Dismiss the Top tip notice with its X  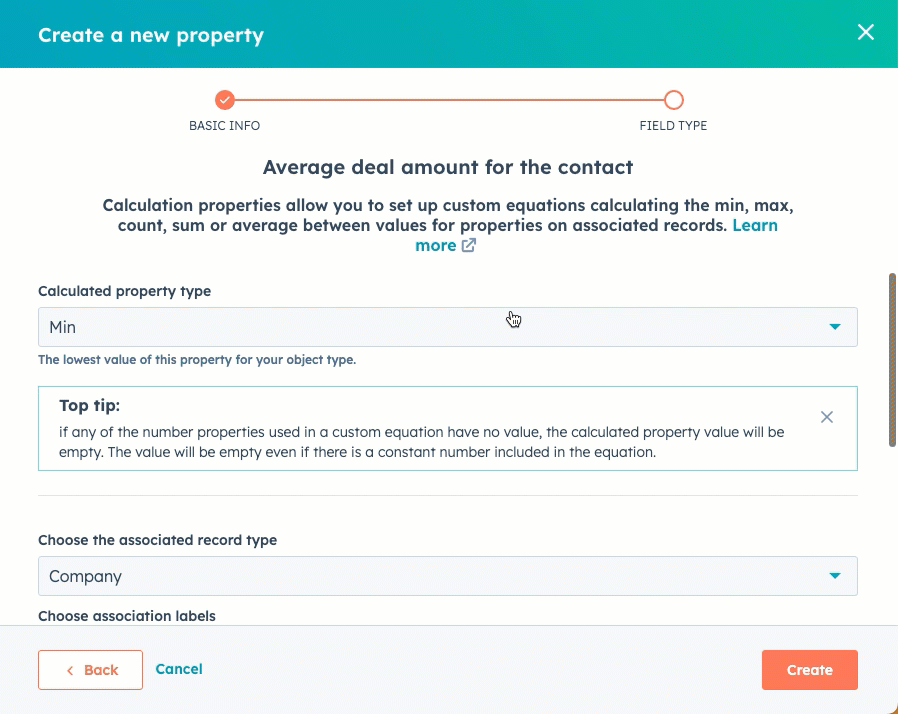click(x=827, y=418)
